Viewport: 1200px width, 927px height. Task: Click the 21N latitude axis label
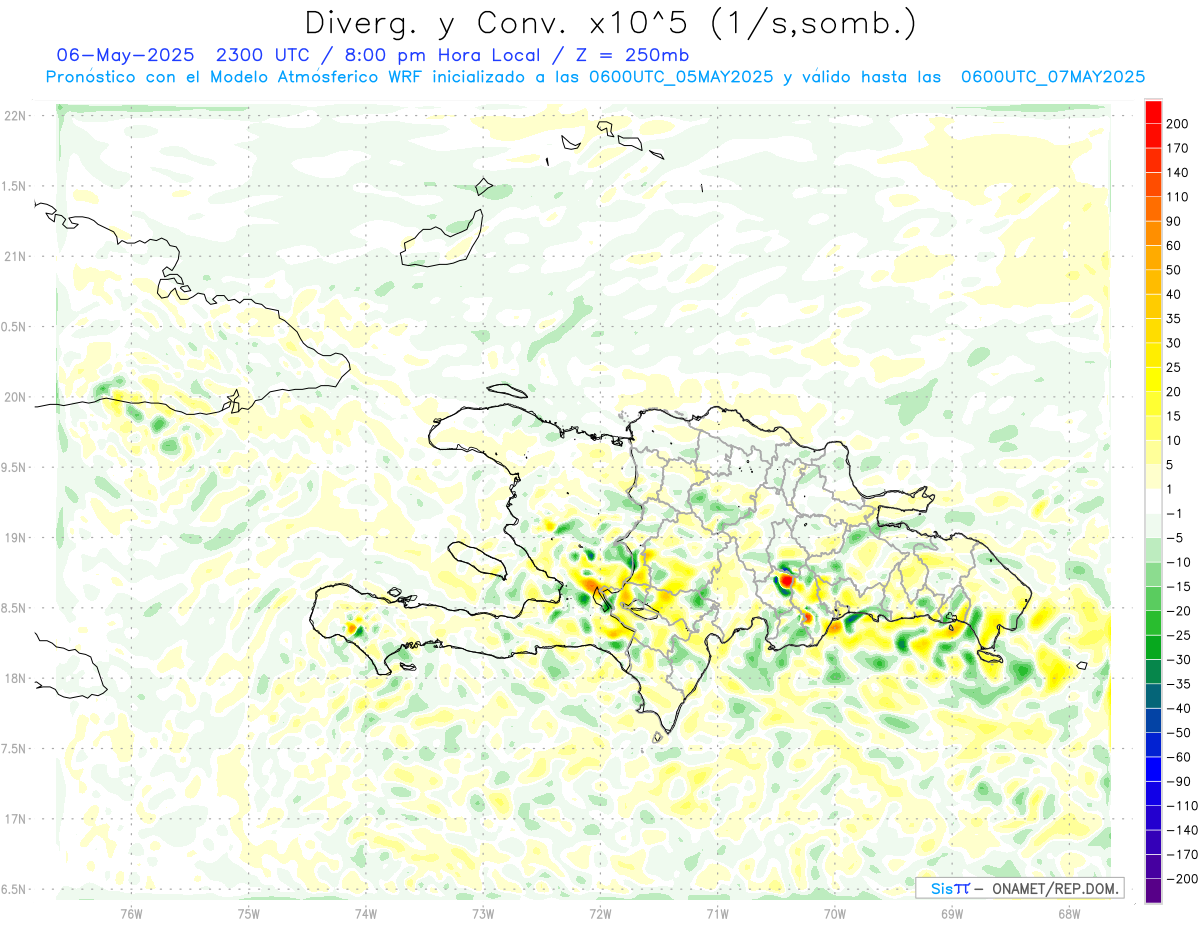click(16, 257)
